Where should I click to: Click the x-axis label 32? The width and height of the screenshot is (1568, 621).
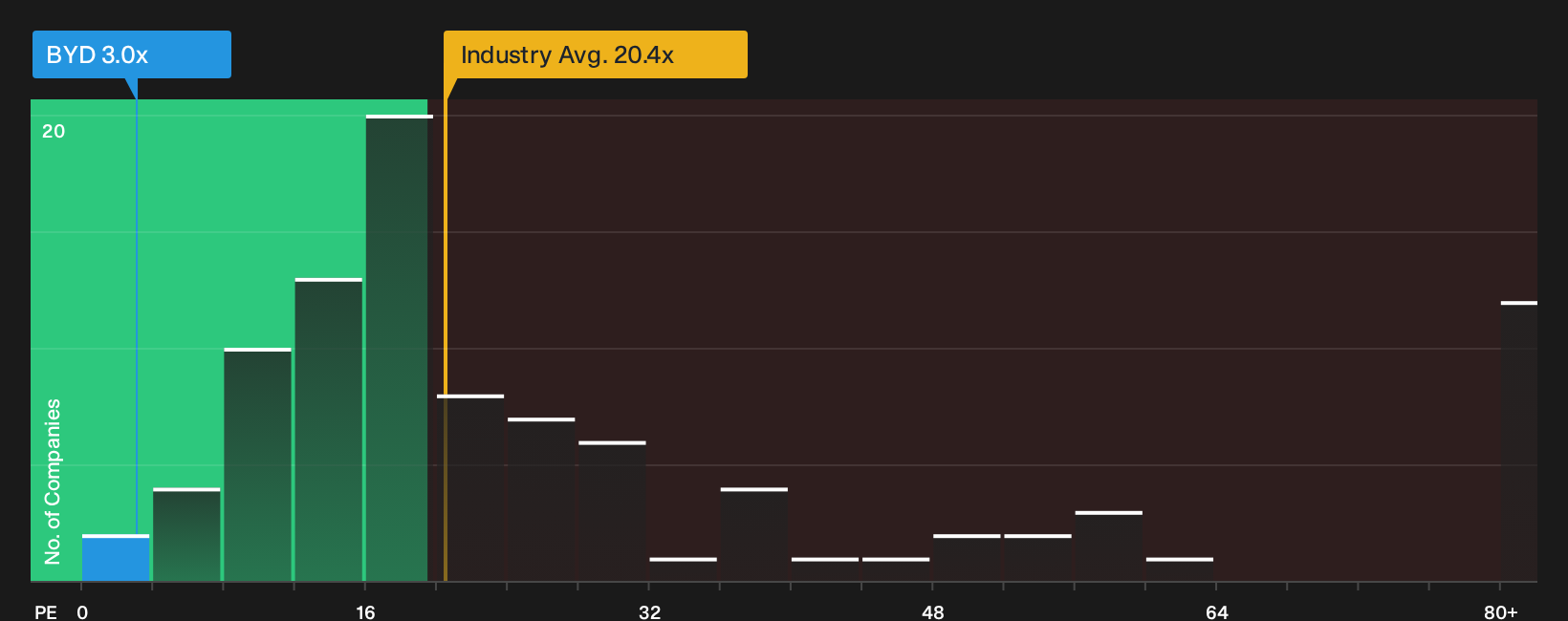point(649,611)
